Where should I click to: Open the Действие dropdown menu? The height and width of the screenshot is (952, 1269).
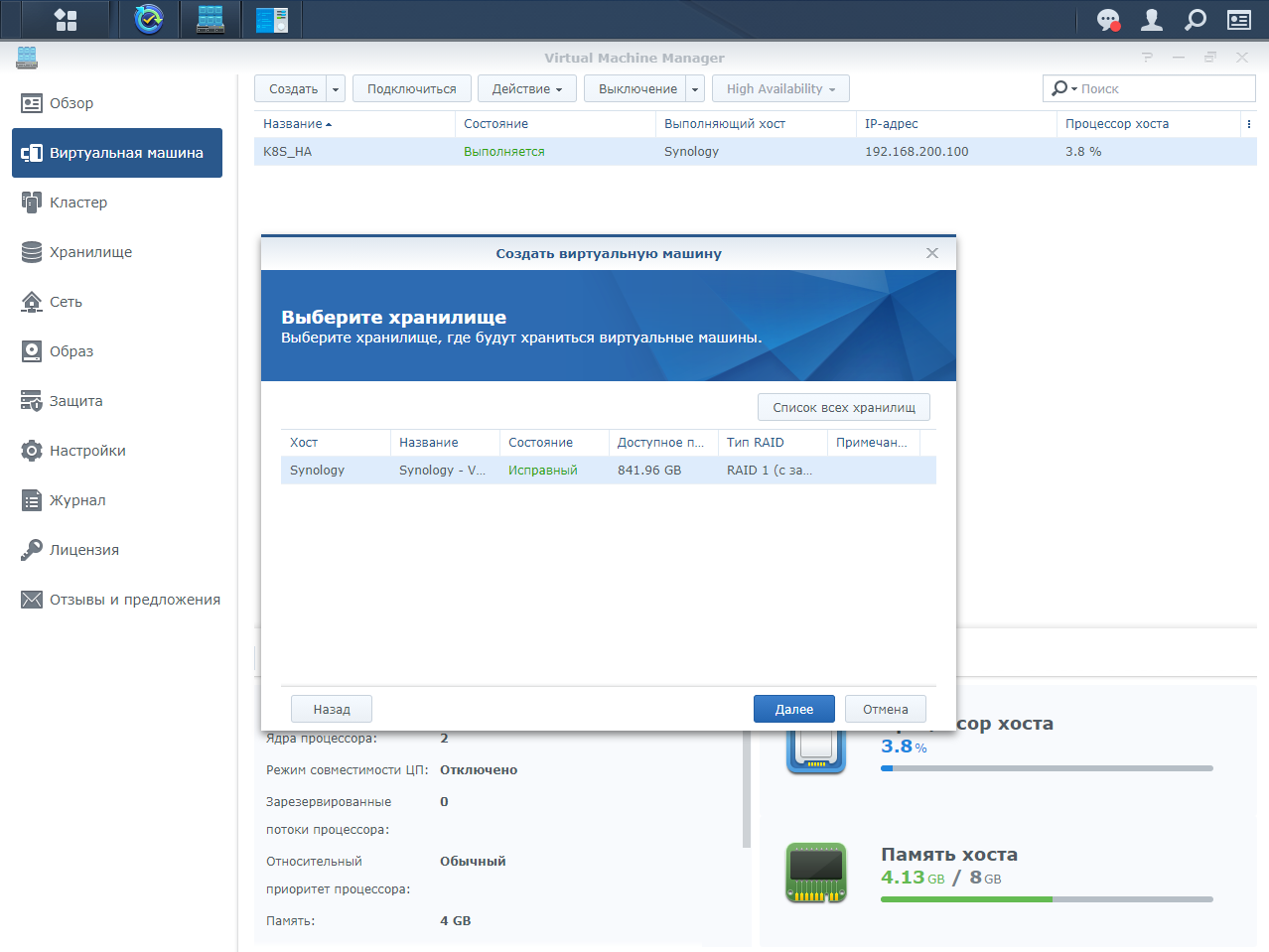pyautogui.click(x=527, y=88)
